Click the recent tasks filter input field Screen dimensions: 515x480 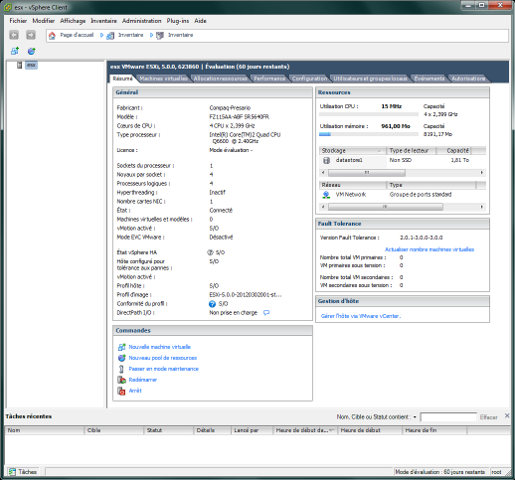[x=448, y=417]
